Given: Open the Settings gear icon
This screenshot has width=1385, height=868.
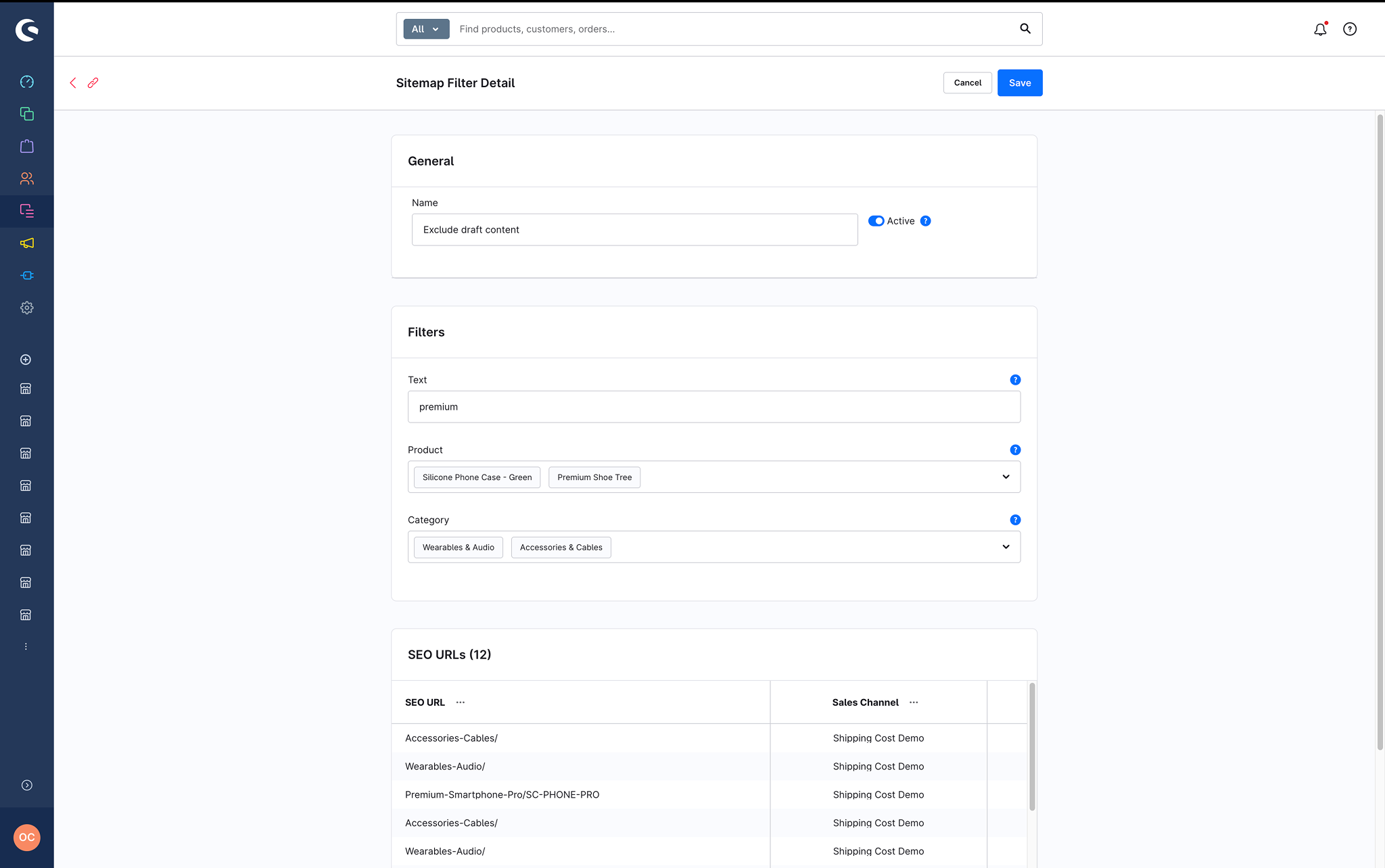Looking at the screenshot, I should tap(26, 308).
